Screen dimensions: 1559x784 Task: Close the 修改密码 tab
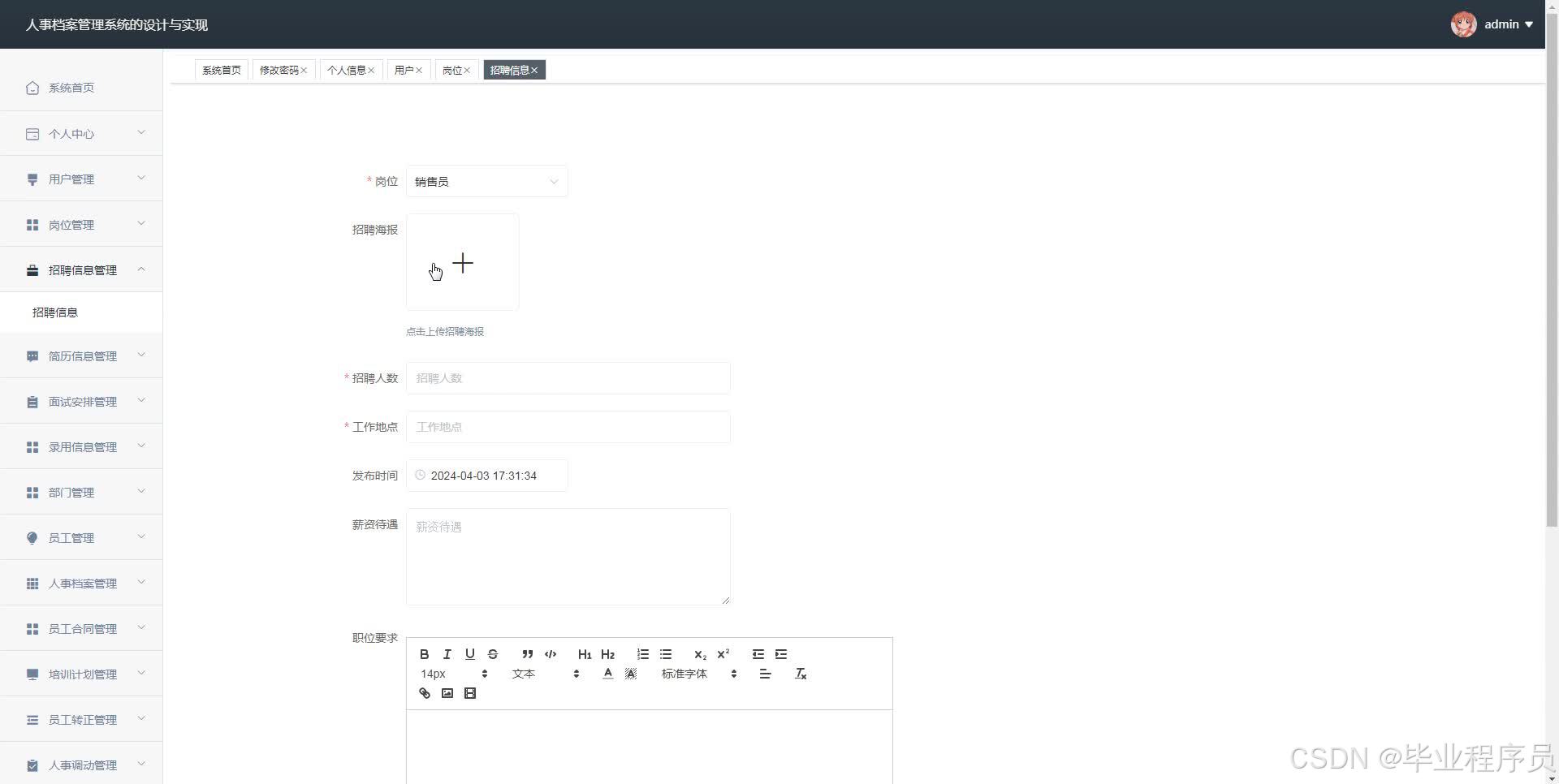coord(304,71)
